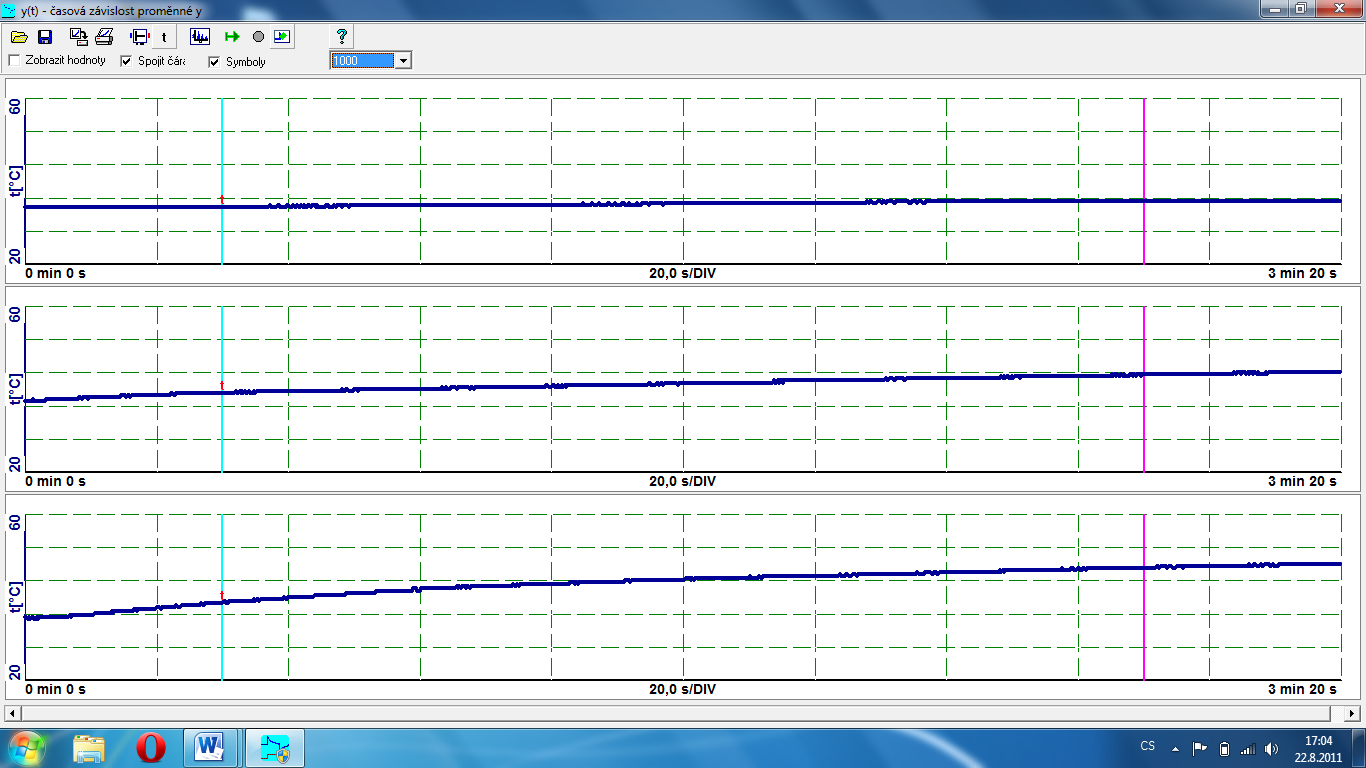Toggle the blue panel with green arrow icon
Screen dimensions: 1366x768
point(282,37)
